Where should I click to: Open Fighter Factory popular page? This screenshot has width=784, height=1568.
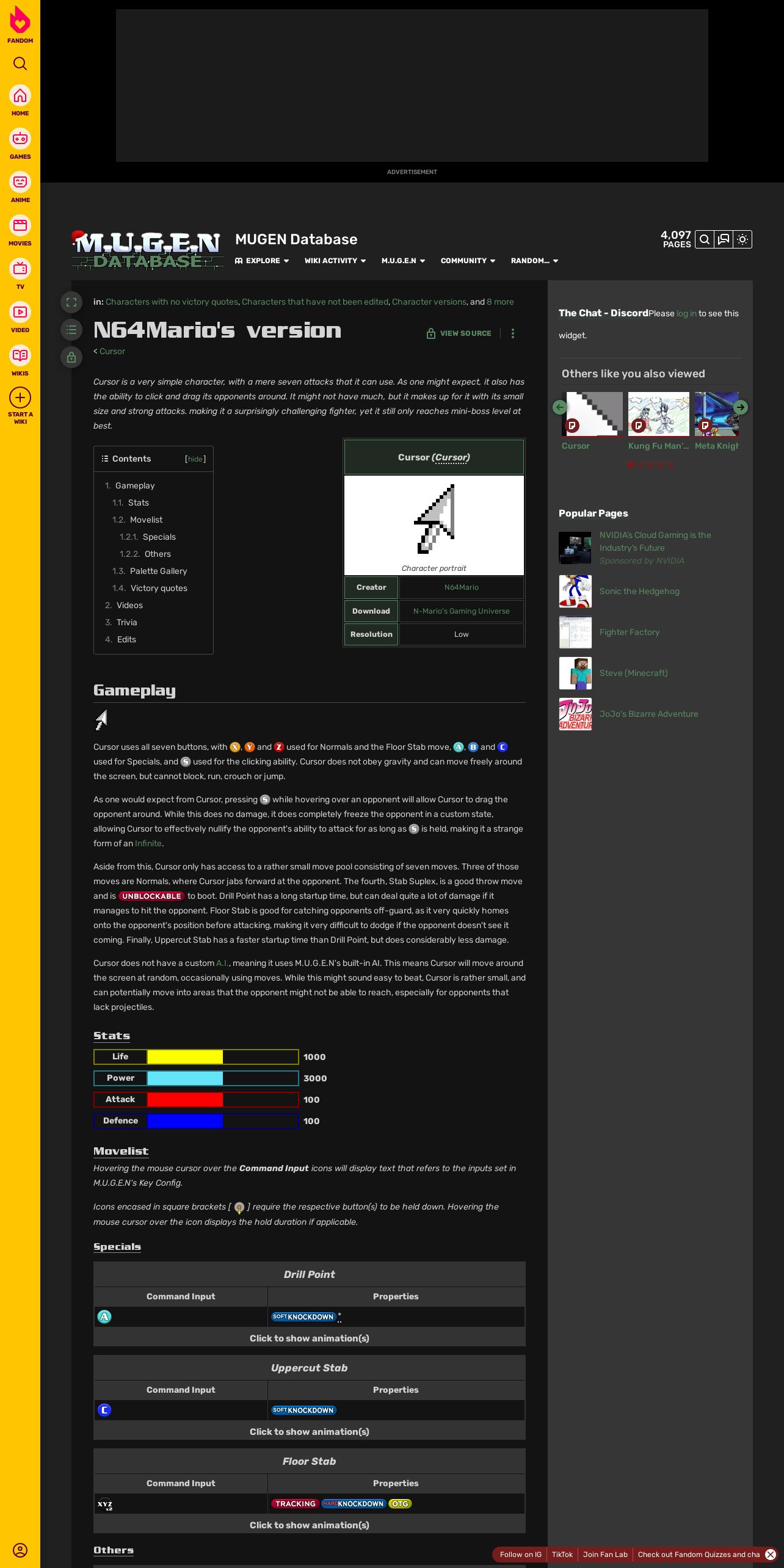[x=630, y=632]
